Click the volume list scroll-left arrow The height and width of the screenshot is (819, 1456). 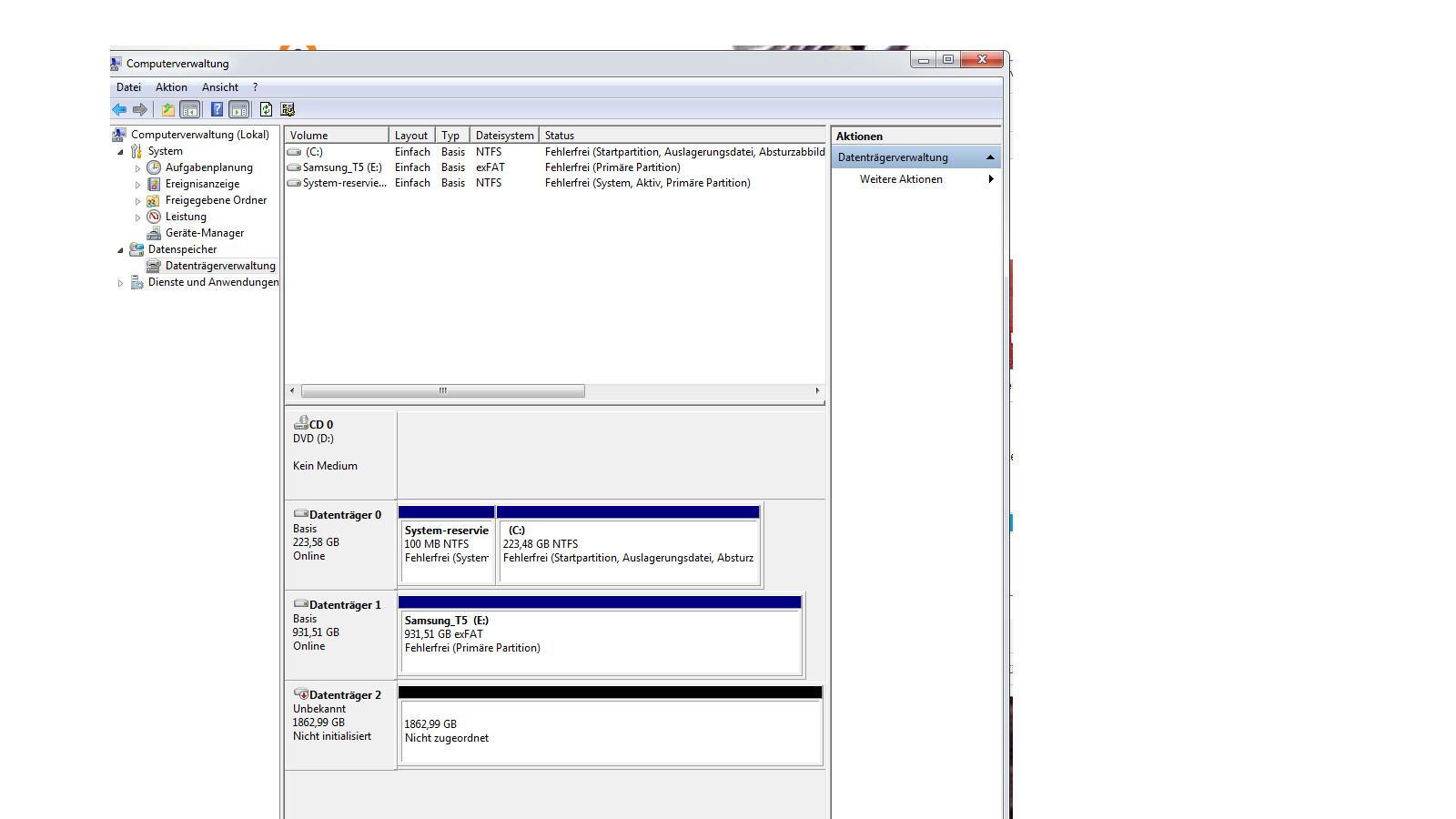(x=292, y=390)
